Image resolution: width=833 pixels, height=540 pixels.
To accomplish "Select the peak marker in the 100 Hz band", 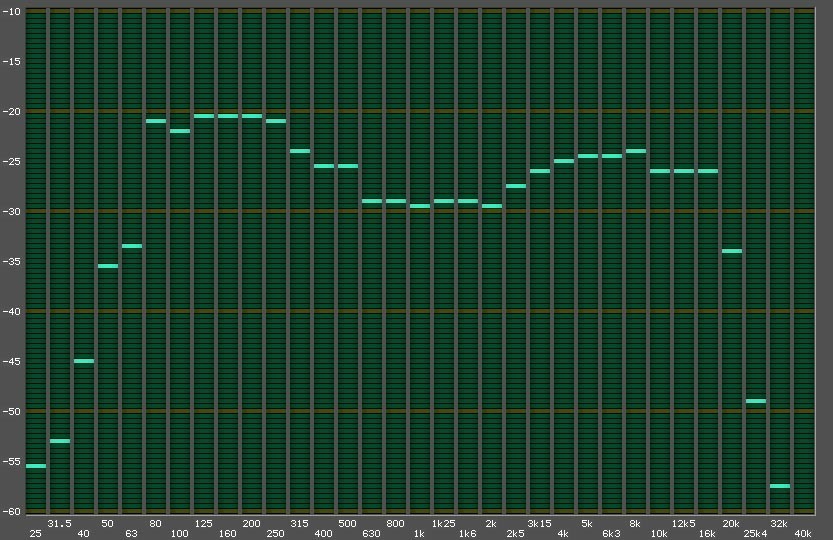I will point(180,131).
